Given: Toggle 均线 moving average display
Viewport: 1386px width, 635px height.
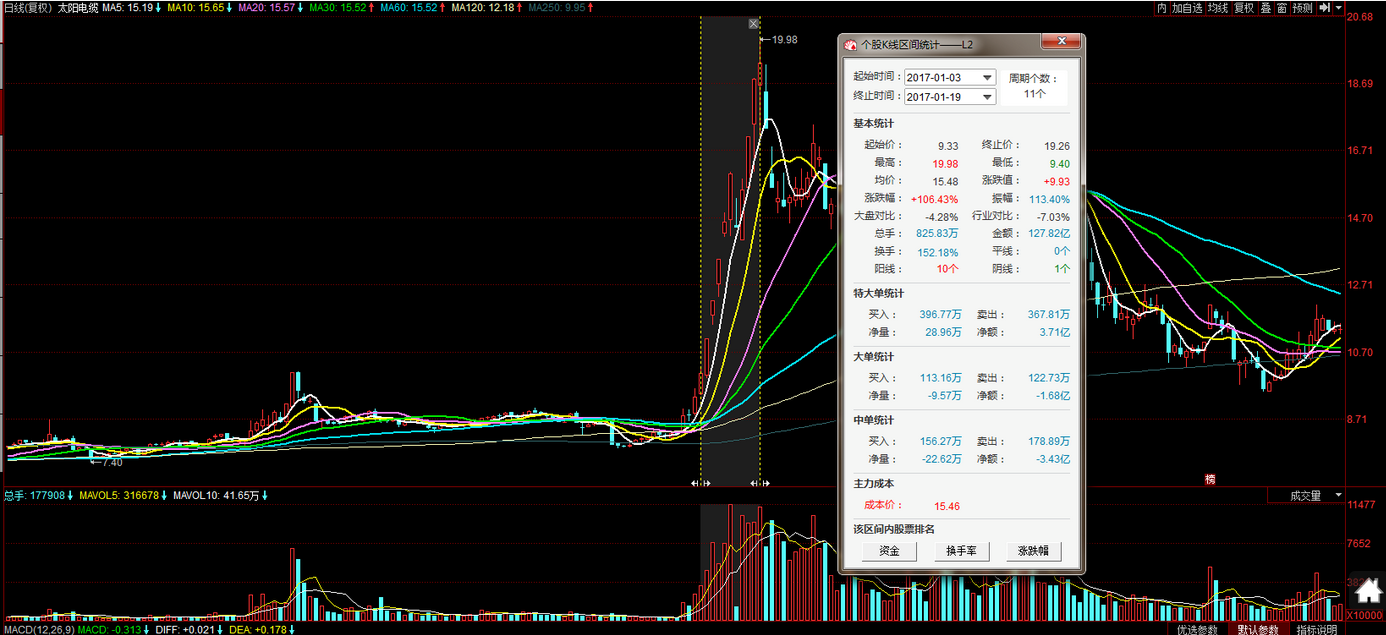Looking at the screenshot, I should click(x=1217, y=8).
